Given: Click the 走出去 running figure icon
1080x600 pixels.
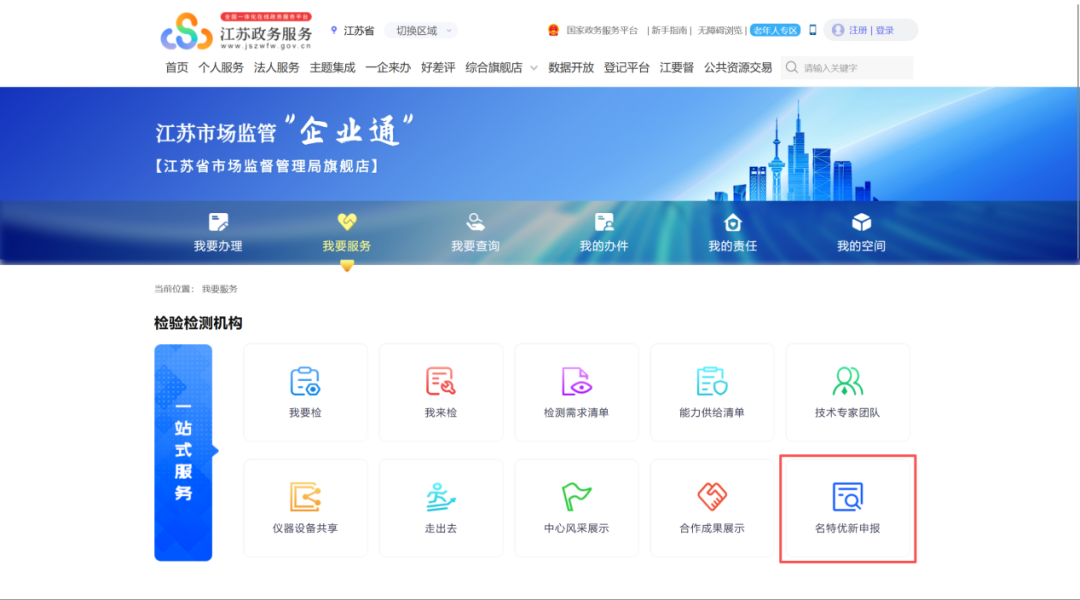Looking at the screenshot, I should point(441,495).
